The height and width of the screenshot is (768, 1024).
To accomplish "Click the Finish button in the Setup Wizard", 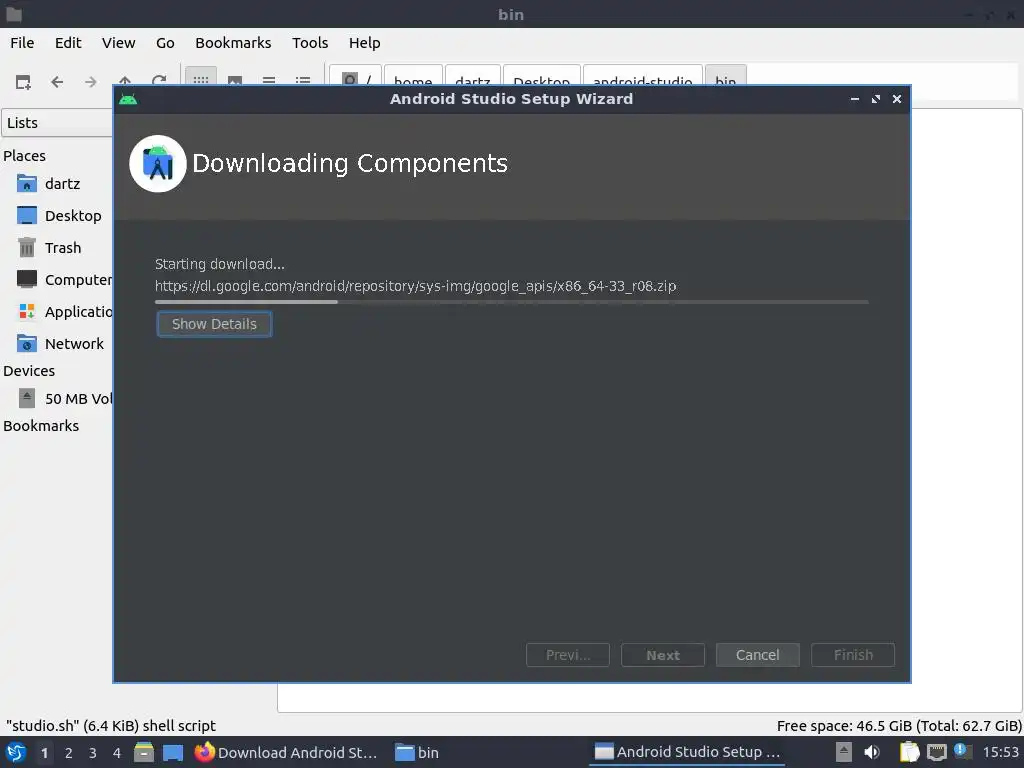I will click(x=853, y=655).
